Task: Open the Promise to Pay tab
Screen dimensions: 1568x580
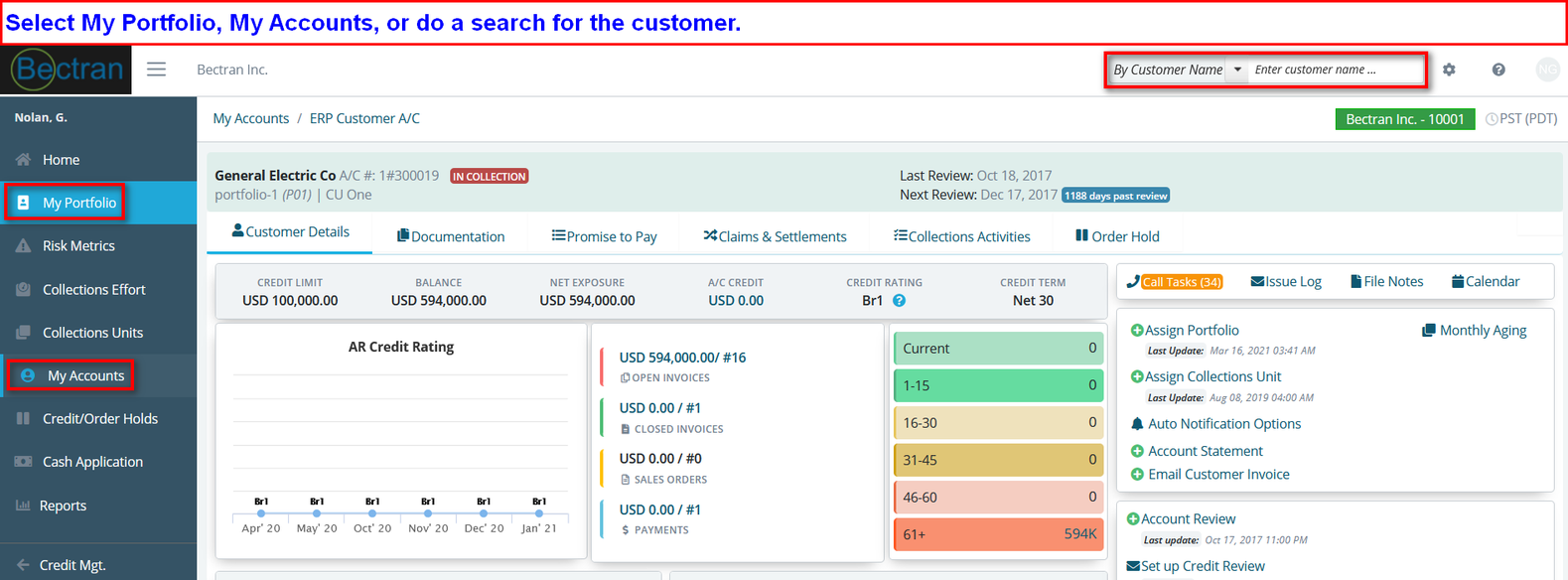Action: pyautogui.click(x=605, y=236)
